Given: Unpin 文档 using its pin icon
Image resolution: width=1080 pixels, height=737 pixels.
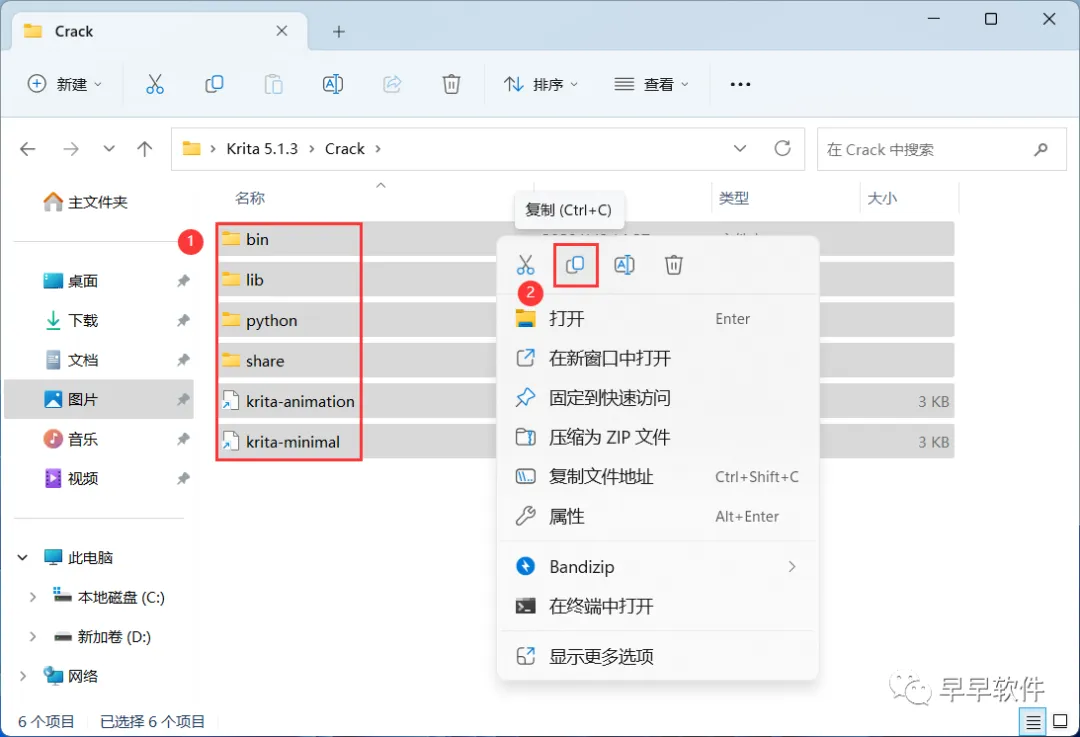Looking at the screenshot, I should [x=183, y=360].
